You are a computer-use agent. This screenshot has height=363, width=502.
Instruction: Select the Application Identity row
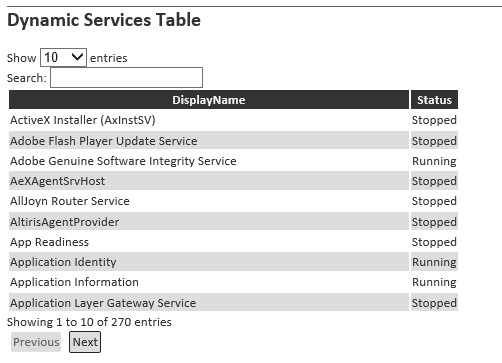tap(233, 262)
